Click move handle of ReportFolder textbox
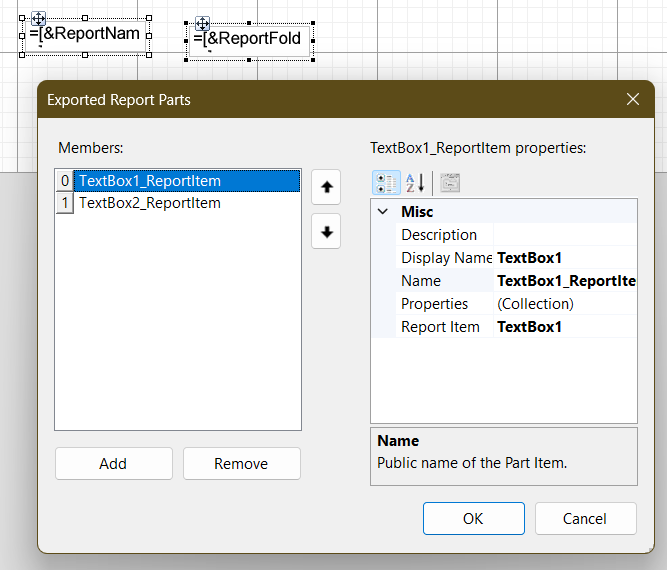Viewport: 667px width, 570px height. coord(202,23)
